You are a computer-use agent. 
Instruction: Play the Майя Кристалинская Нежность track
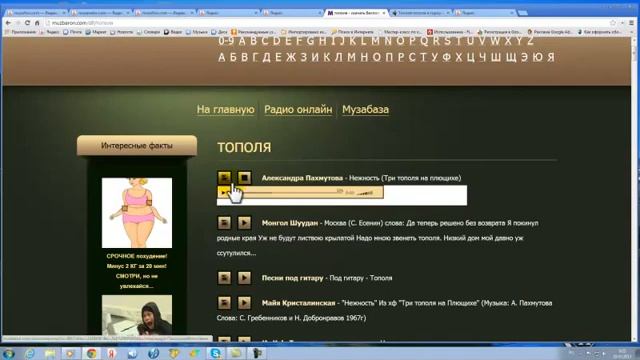(x=244, y=303)
